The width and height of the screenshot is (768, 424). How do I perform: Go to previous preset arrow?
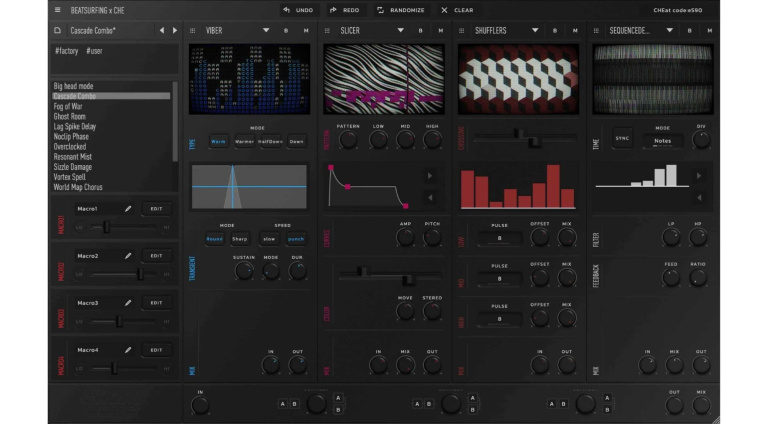pyautogui.click(x=162, y=30)
